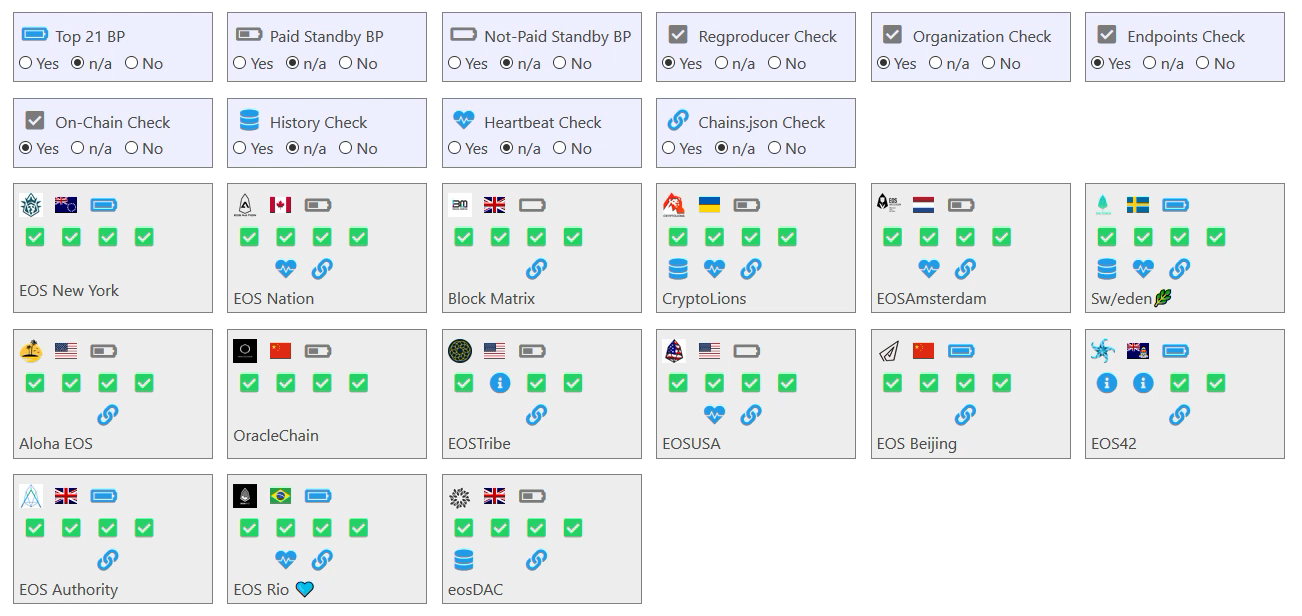Click EOS Beijing chains.json link icon
The height and width of the screenshot is (616, 1302).
965,414
